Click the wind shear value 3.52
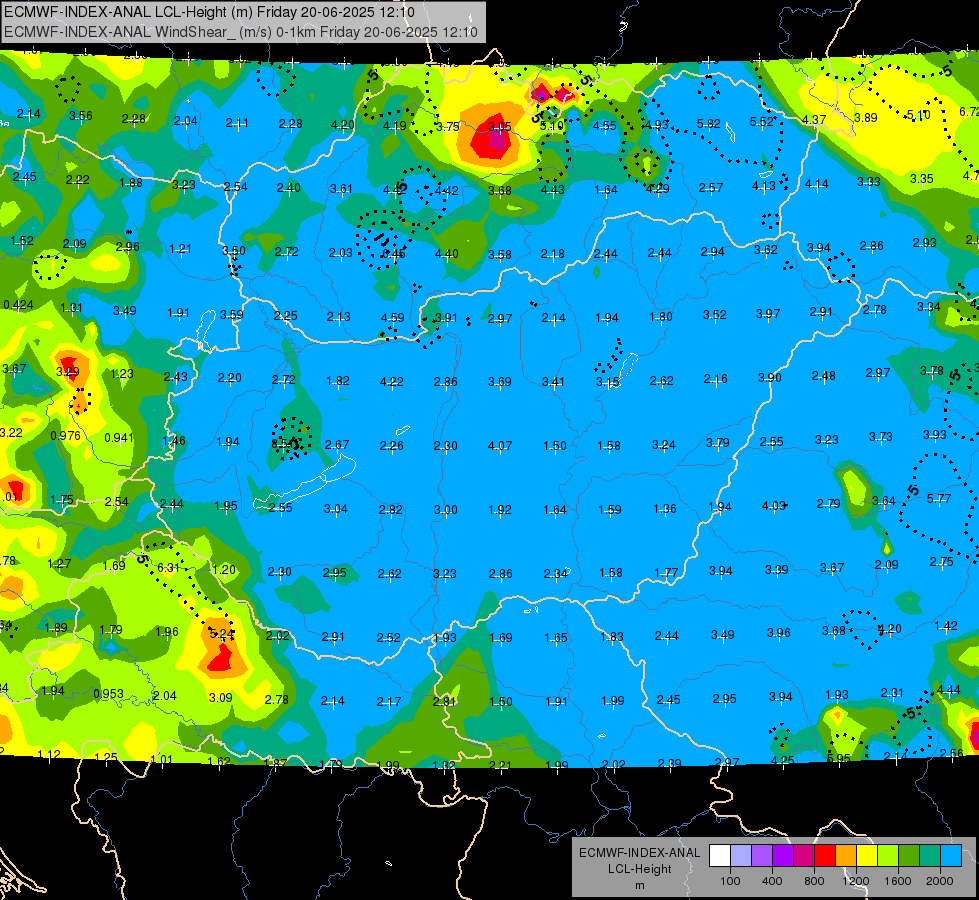Image resolution: width=979 pixels, height=900 pixels. click(715, 315)
